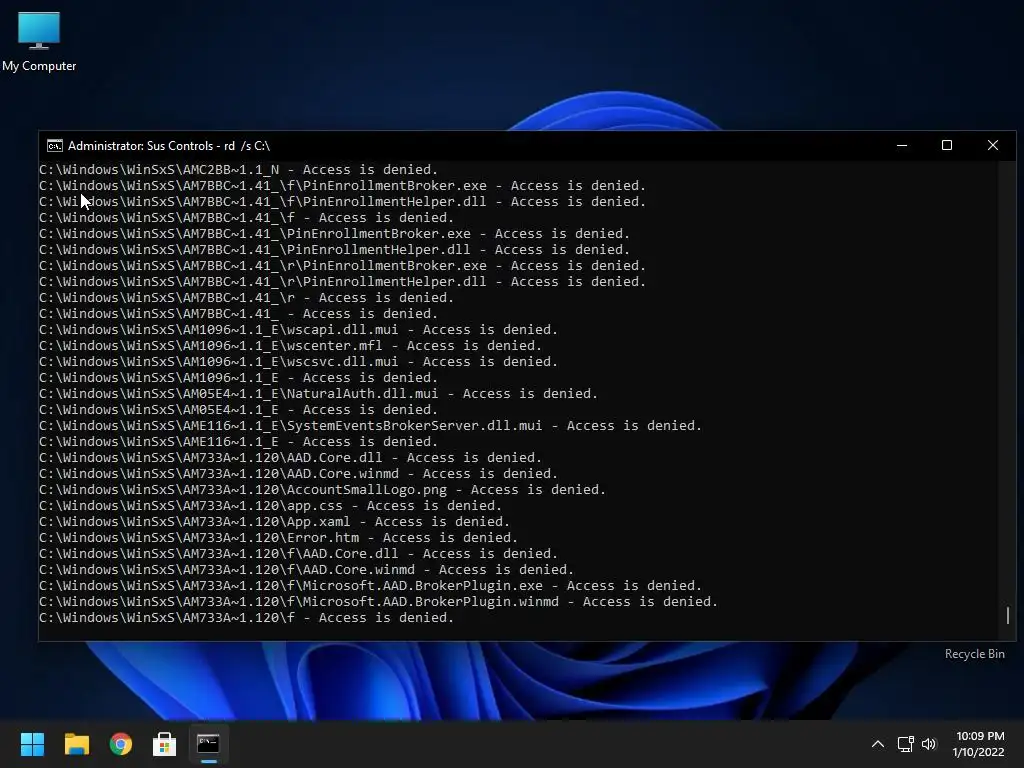The width and height of the screenshot is (1024, 768).
Task: Click the line with 'f\Microsoft.AAD.BrokerPlugin.exe'
Action: coord(370,586)
